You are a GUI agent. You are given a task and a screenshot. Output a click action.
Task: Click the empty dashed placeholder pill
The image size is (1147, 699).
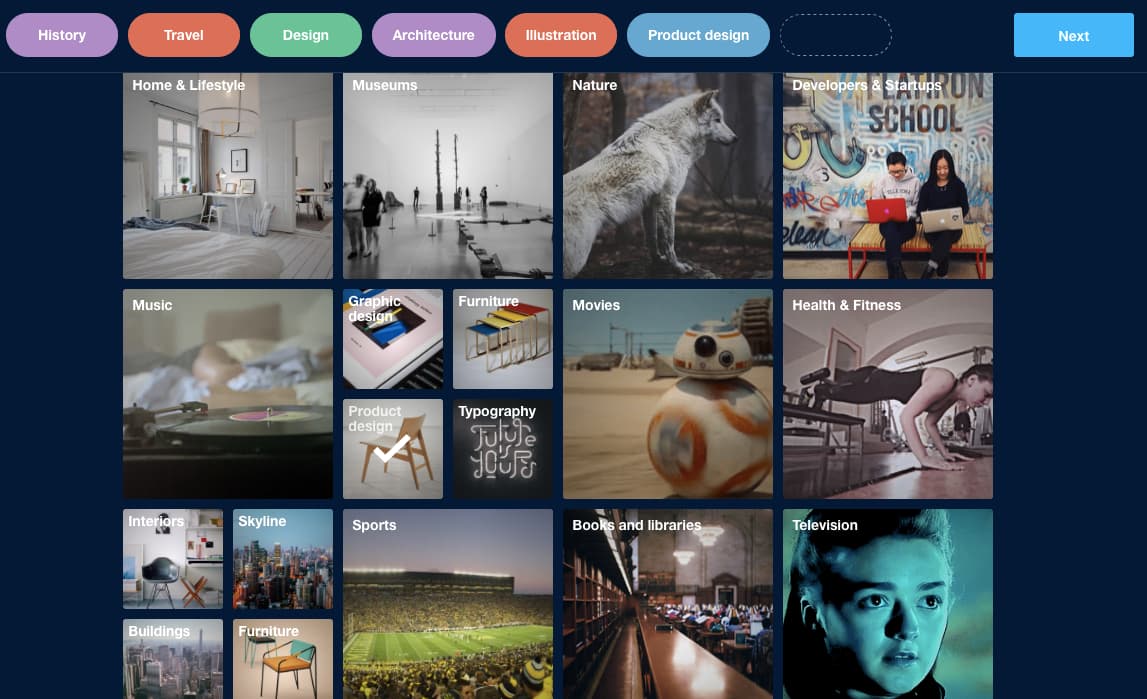click(x=835, y=35)
